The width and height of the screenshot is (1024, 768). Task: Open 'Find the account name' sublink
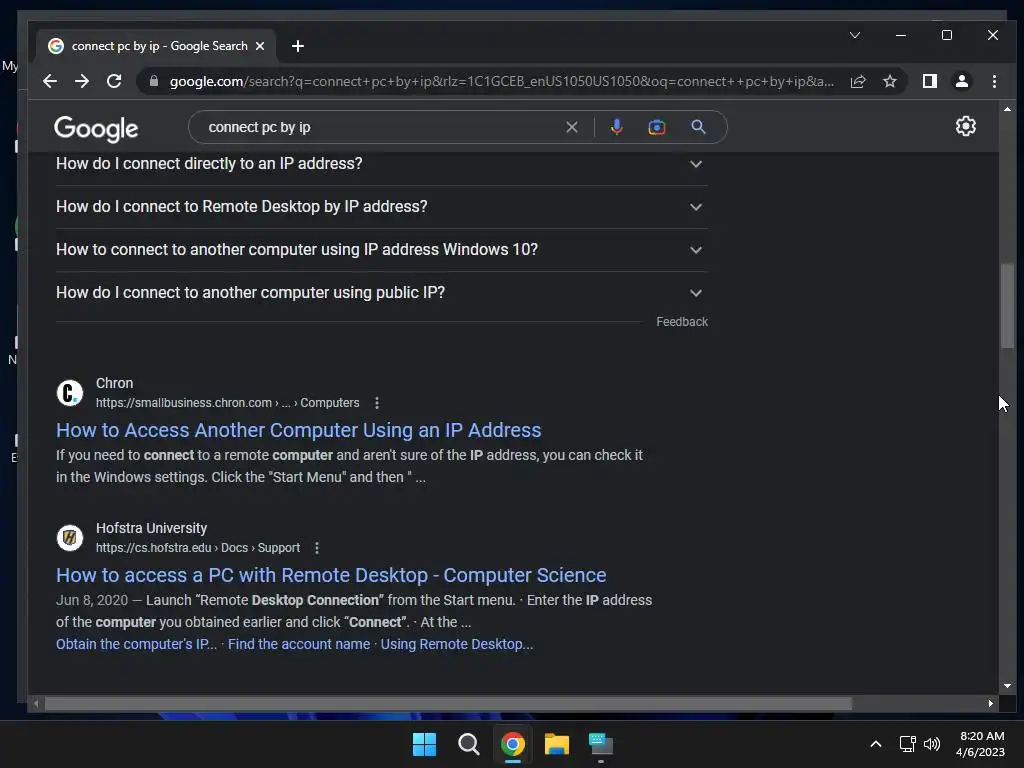299,645
